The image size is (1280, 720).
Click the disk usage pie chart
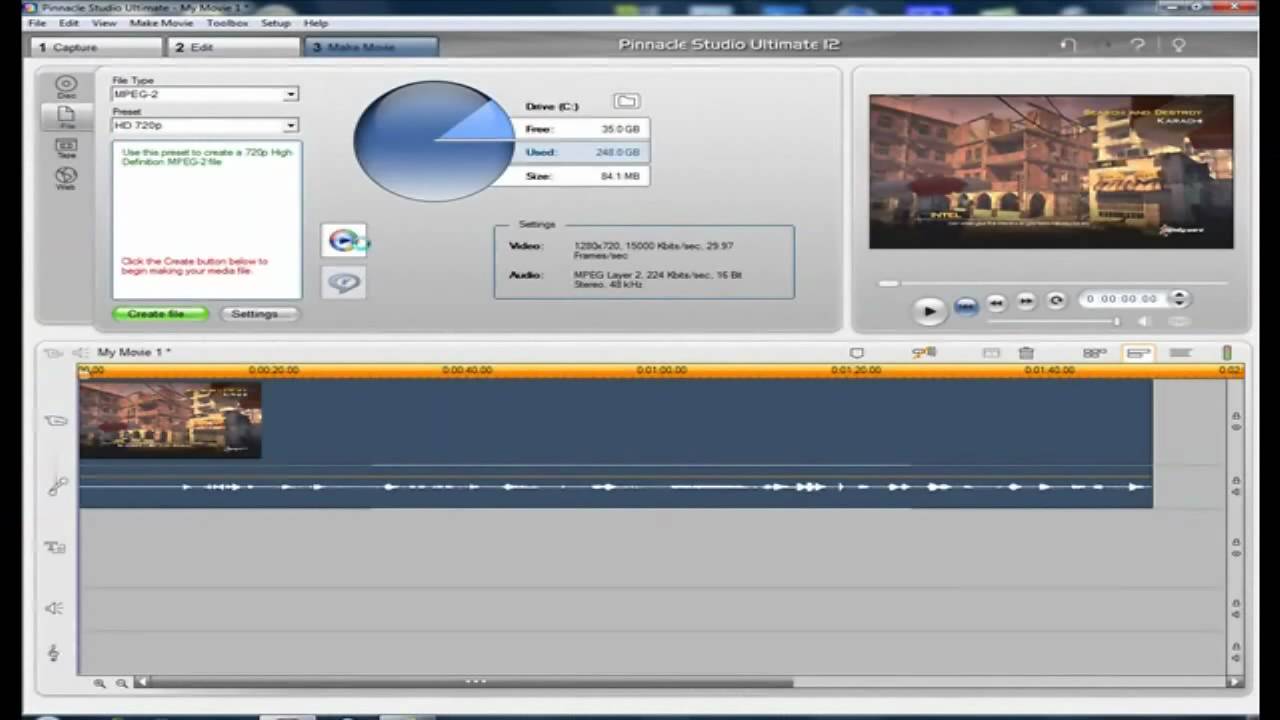434,140
